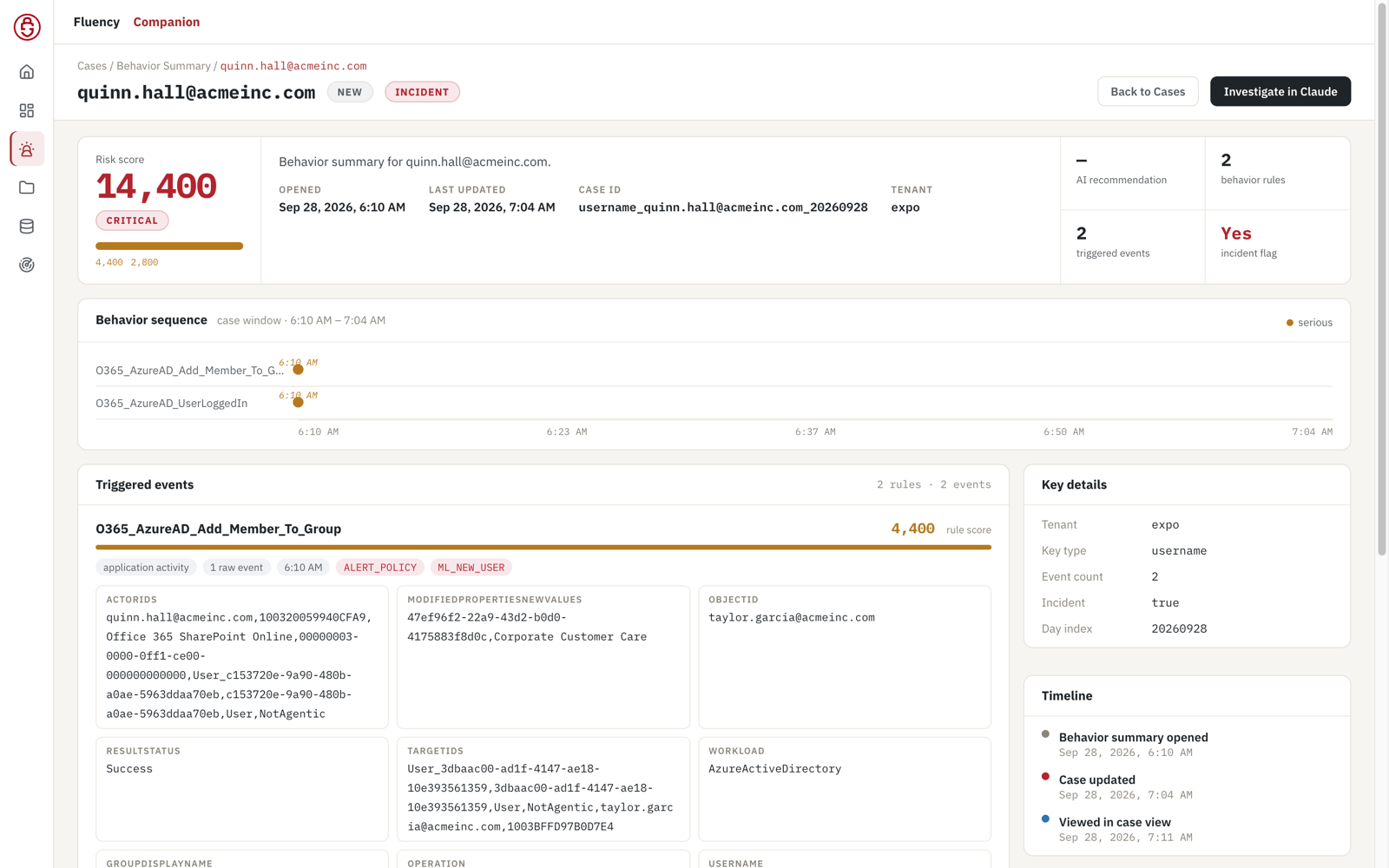Click Investigate in Claude button

(1280, 91)
